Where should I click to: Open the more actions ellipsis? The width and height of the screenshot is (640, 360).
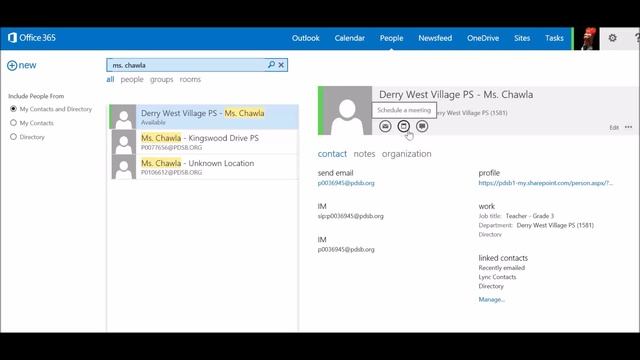pyautogui.click(x=629, y=127)
